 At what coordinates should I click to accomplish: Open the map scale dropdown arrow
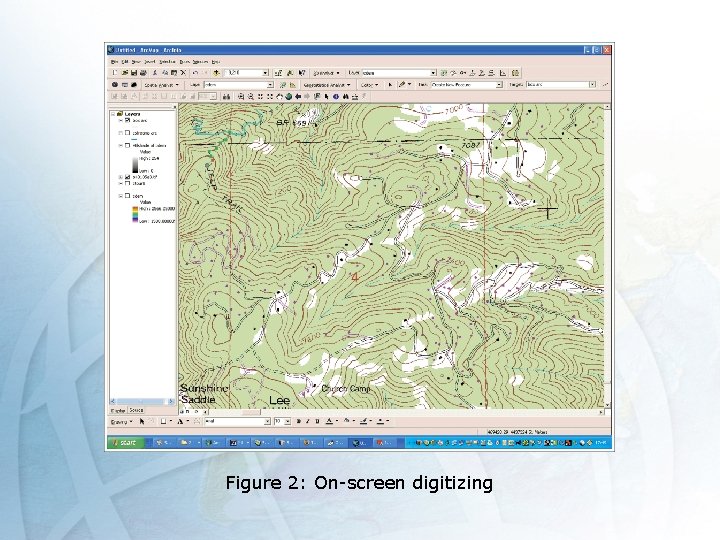point(265,73)
